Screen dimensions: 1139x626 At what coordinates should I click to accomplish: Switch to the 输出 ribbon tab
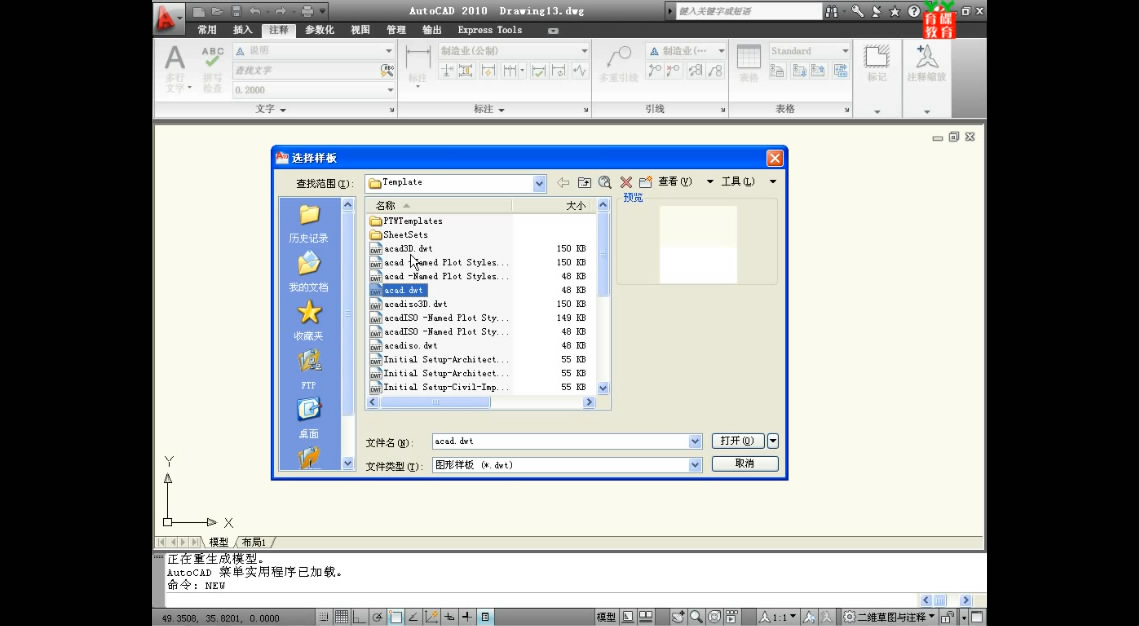point(431,30)
